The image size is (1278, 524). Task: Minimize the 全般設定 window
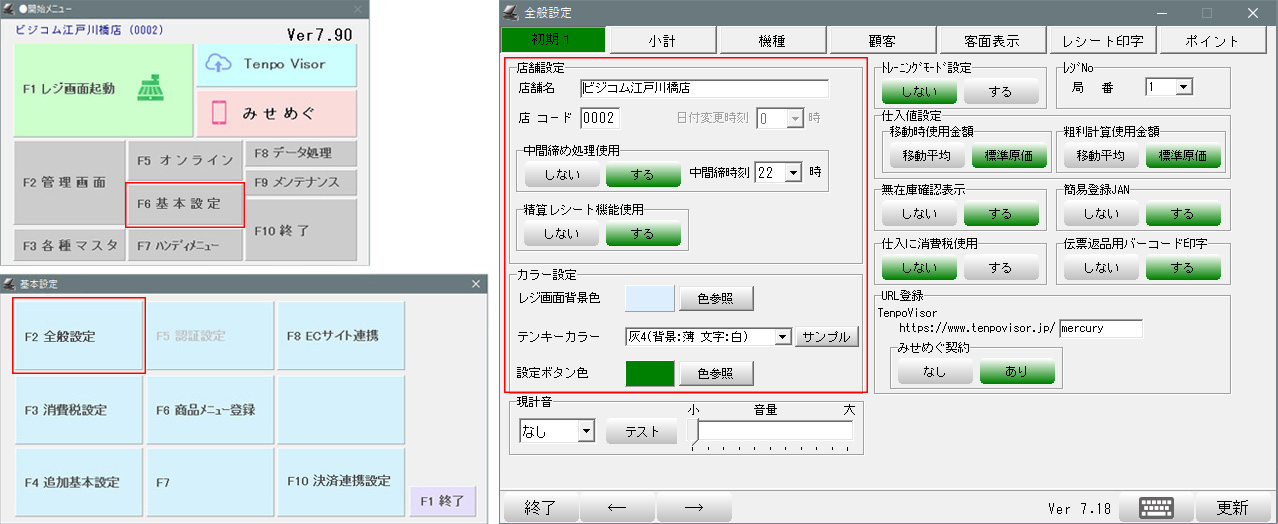pyautogui.click(x=1160, y=12)
